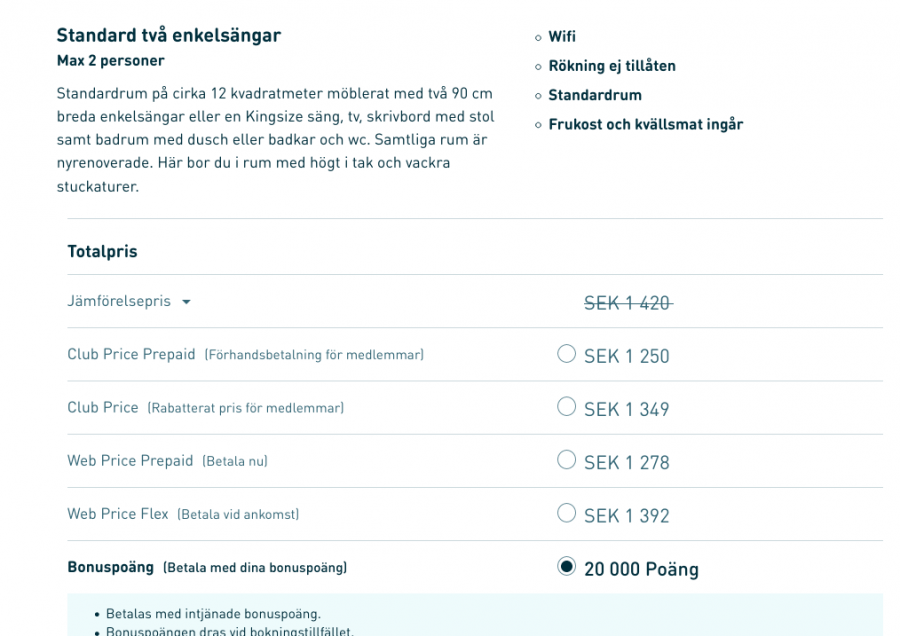Screen dimensions: 900x636
Task: Click the Standardrum amenity entry
Action: [x=597, y=95]
